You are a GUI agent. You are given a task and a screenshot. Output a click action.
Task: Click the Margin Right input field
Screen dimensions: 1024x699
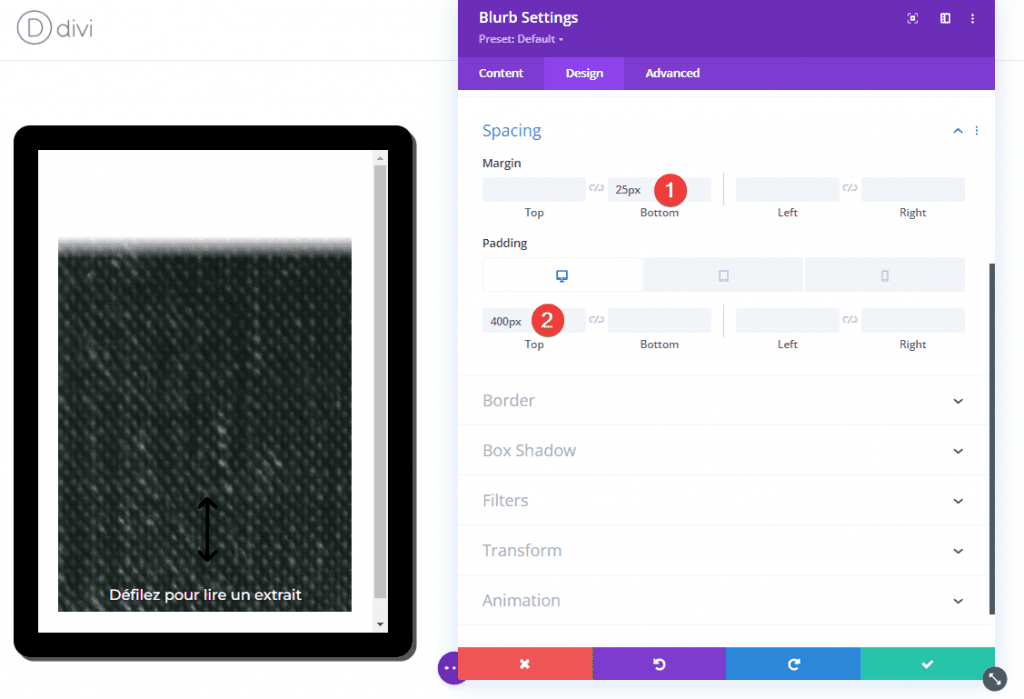pyautogui.click(x=912, y=189)
